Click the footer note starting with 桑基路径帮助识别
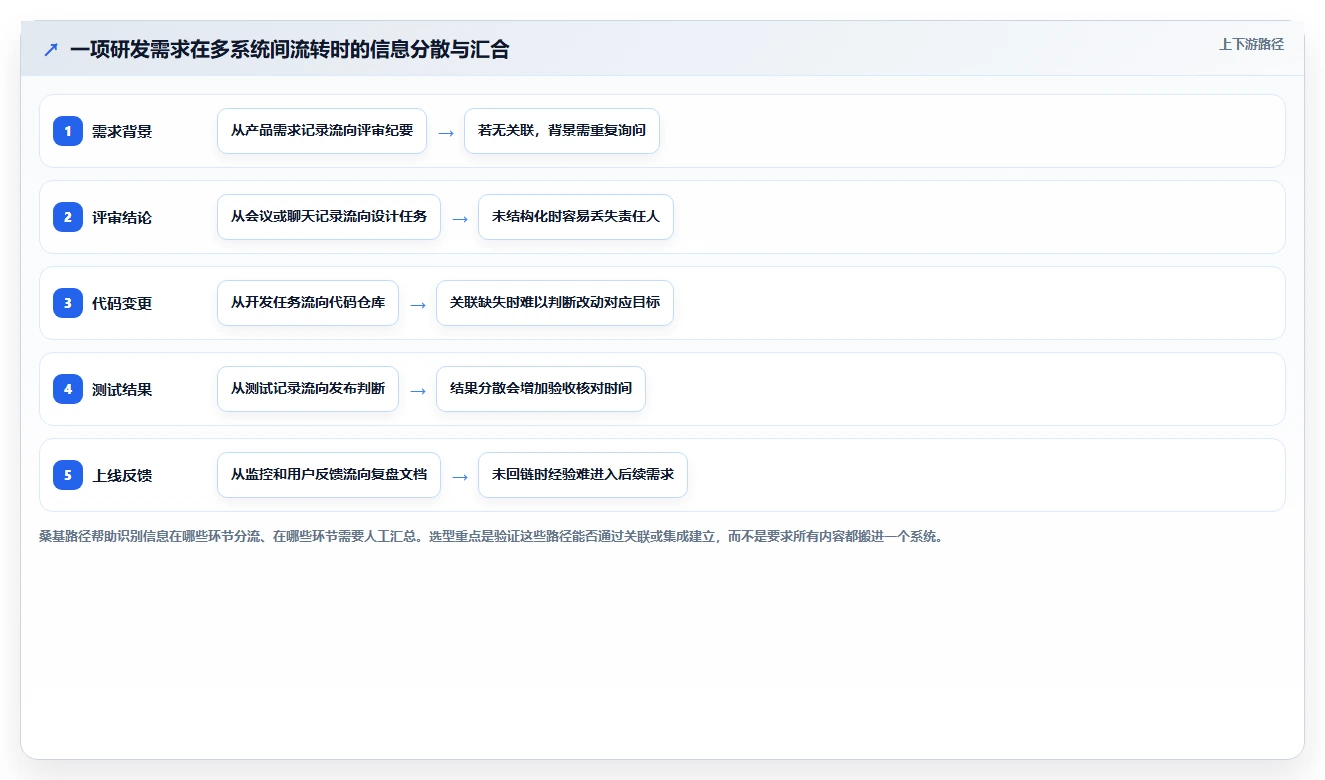This screenshot has height=780, width=1325. pyautogui.click(x=491, y=536)
